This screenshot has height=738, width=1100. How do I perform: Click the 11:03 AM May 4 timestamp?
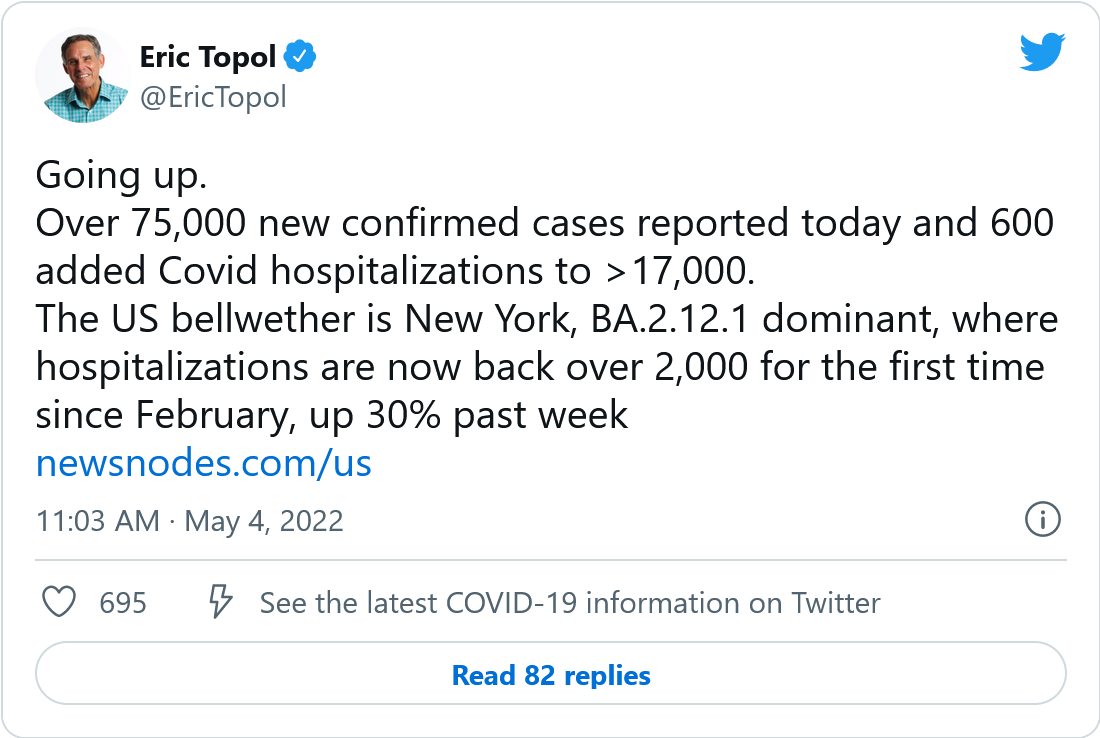[x=189, y=521]
